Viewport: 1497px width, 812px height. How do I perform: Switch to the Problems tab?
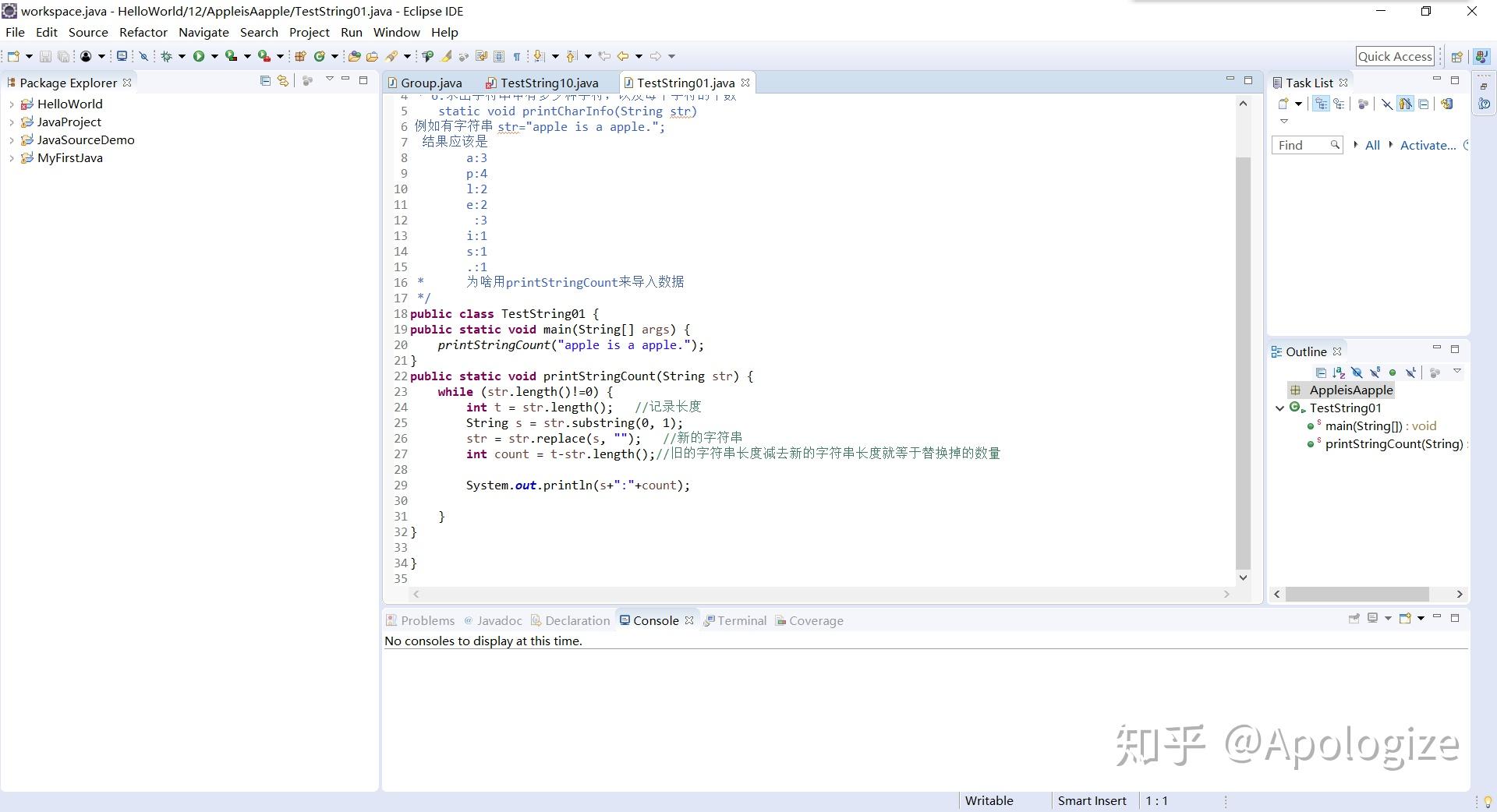pyautogui.click(x=419, y=620)
